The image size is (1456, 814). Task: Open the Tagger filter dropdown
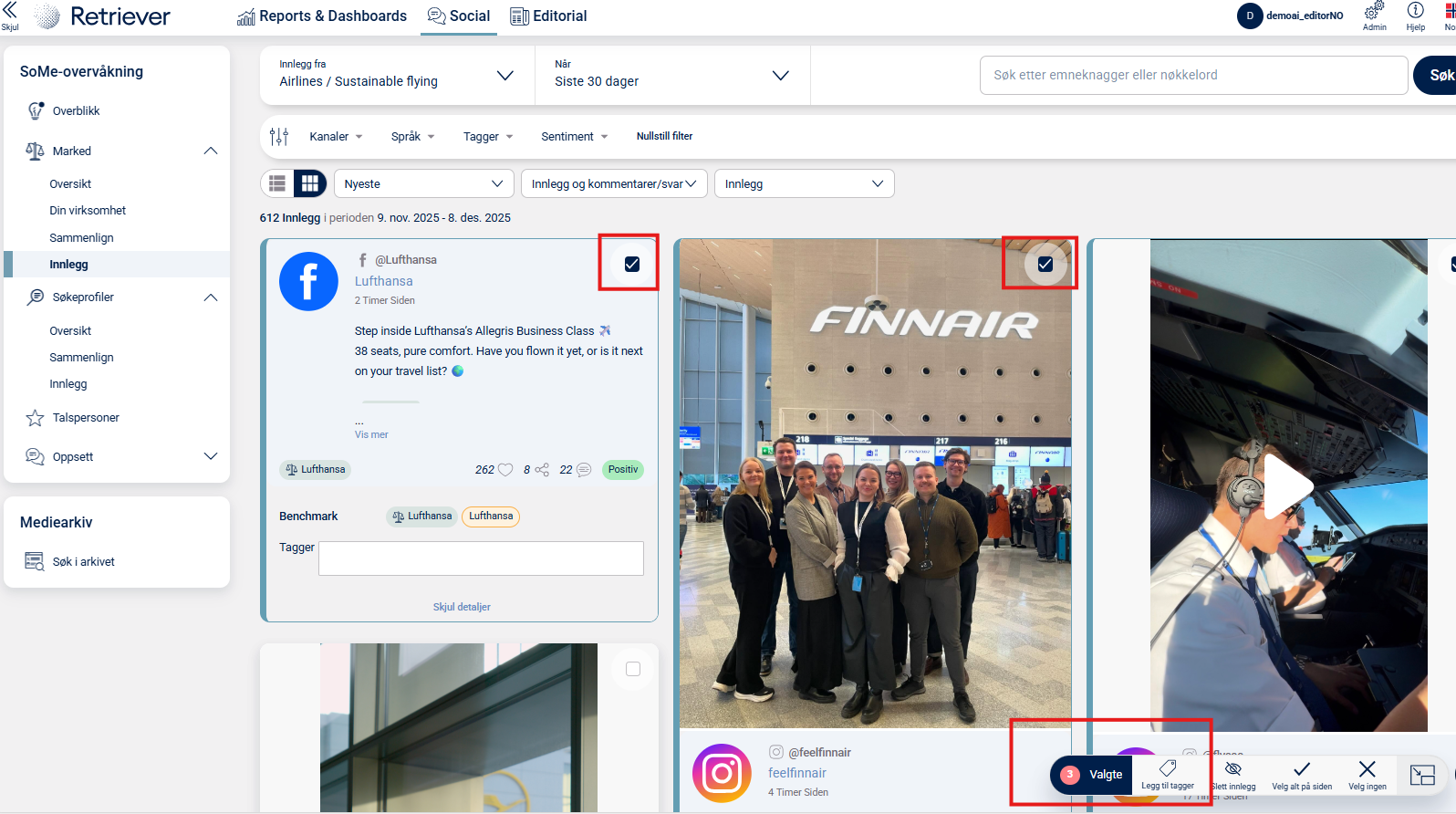[x=488, y=137]
